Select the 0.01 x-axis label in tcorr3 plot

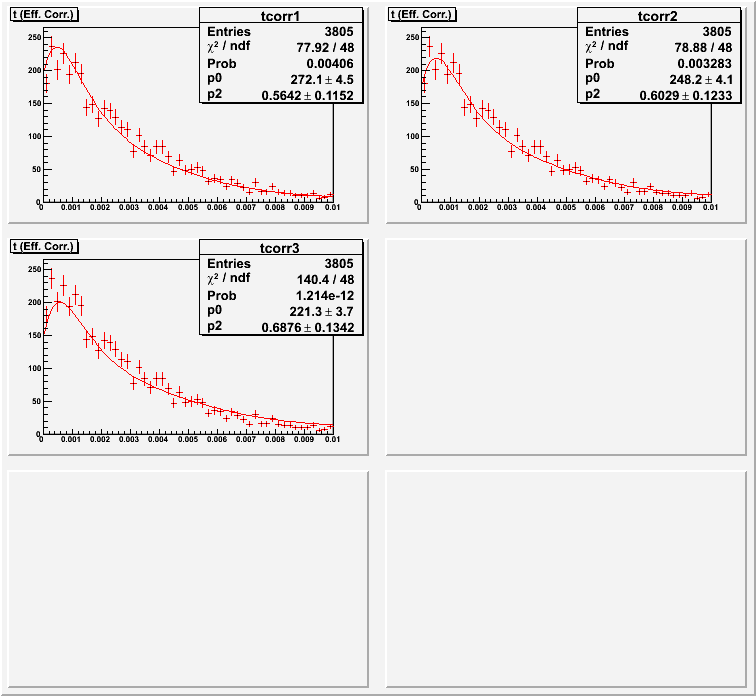(331, 439)
